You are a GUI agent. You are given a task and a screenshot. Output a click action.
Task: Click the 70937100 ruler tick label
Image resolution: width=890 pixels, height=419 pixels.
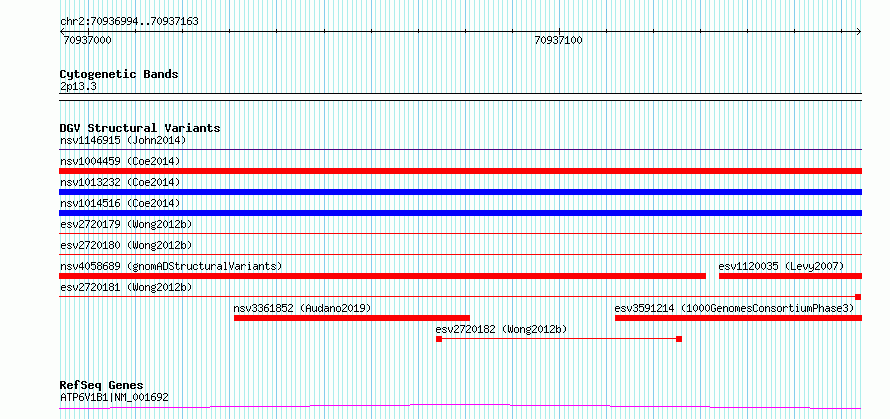coord(559,41)
